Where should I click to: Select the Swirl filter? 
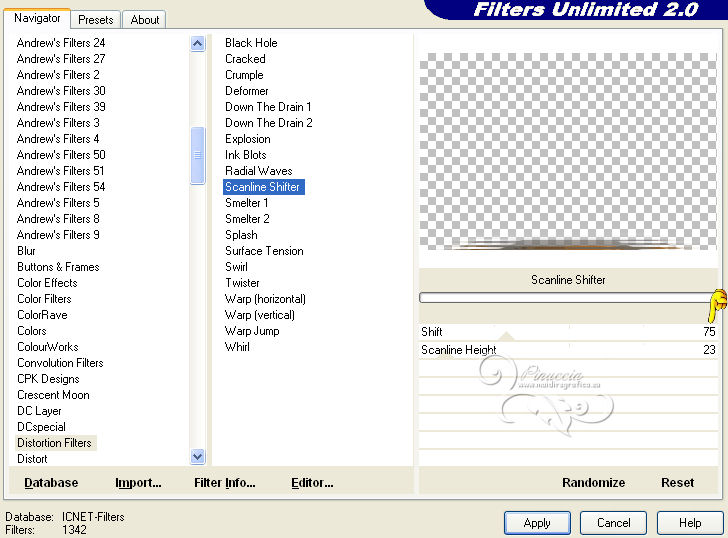pos(236,267)
